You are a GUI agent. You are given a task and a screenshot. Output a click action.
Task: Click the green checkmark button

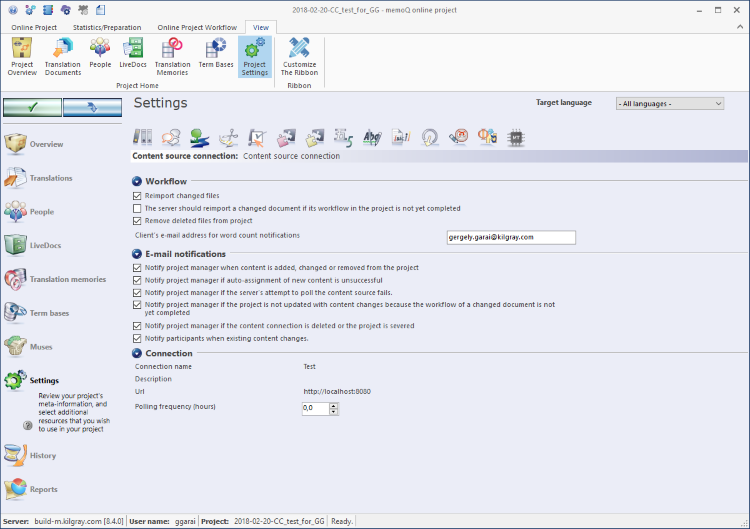(32, 107)
